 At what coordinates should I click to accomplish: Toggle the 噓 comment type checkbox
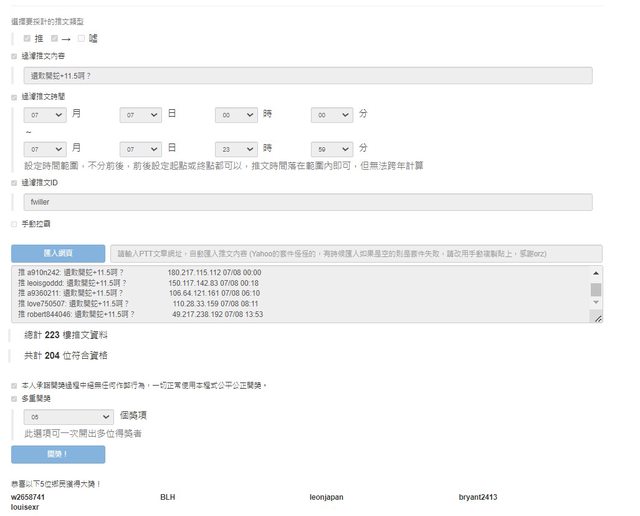(81, 38)
